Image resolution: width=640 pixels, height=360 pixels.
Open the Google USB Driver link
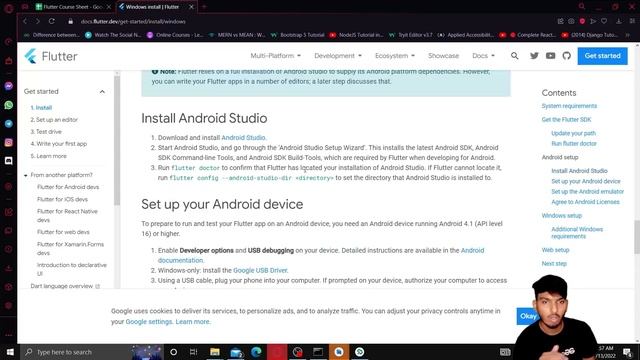260,270
